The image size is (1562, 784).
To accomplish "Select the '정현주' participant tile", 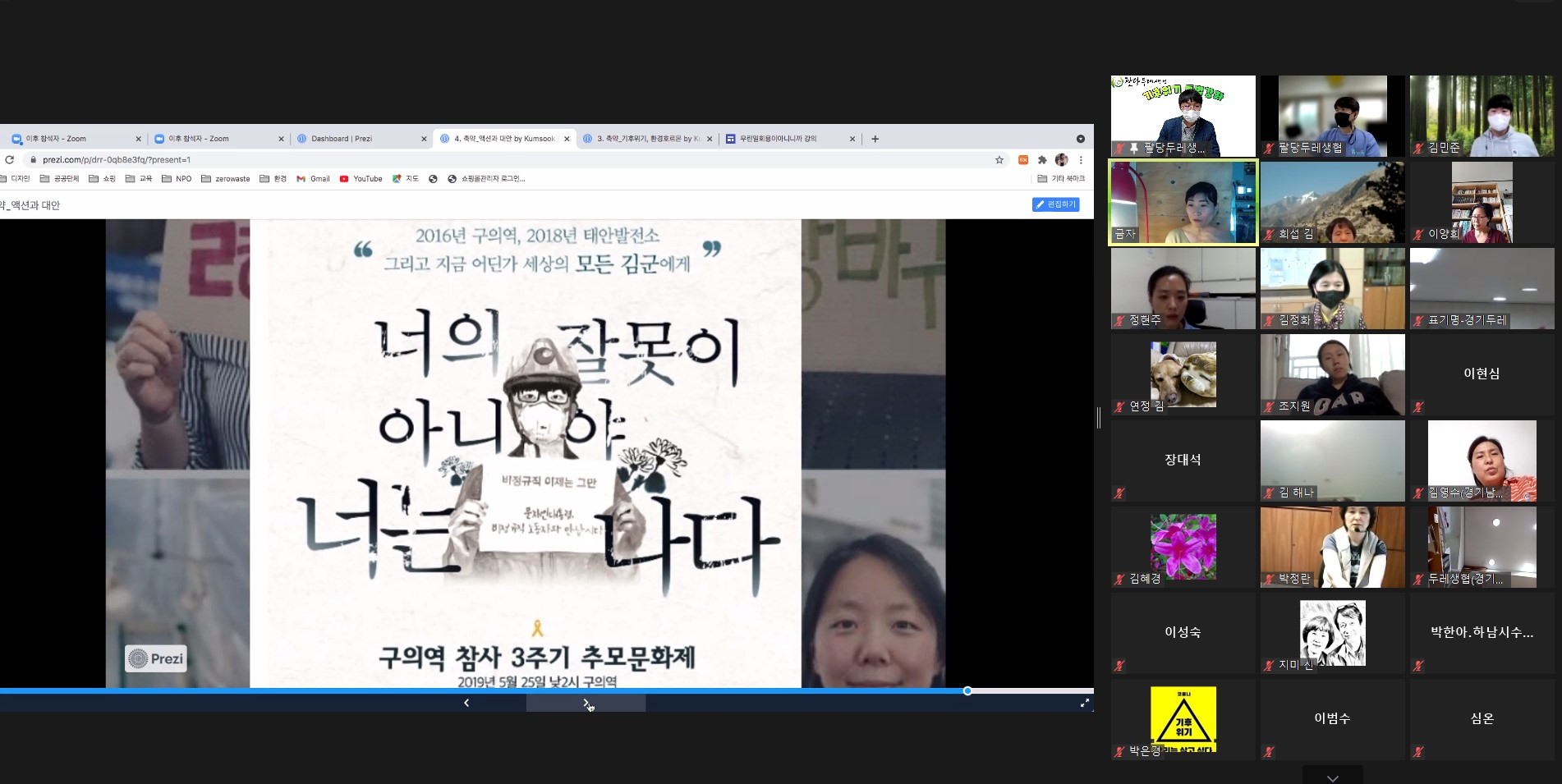I will pos(1183,288).
